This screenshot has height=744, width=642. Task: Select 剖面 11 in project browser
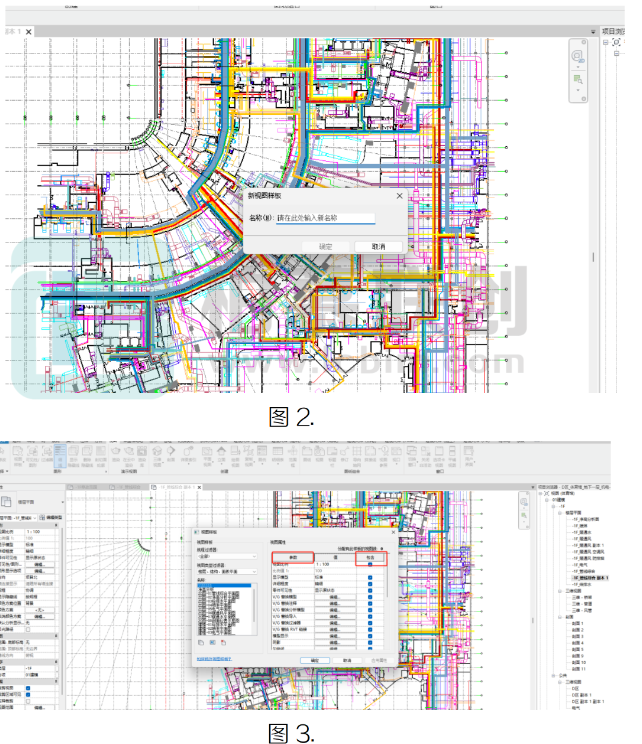579,669
